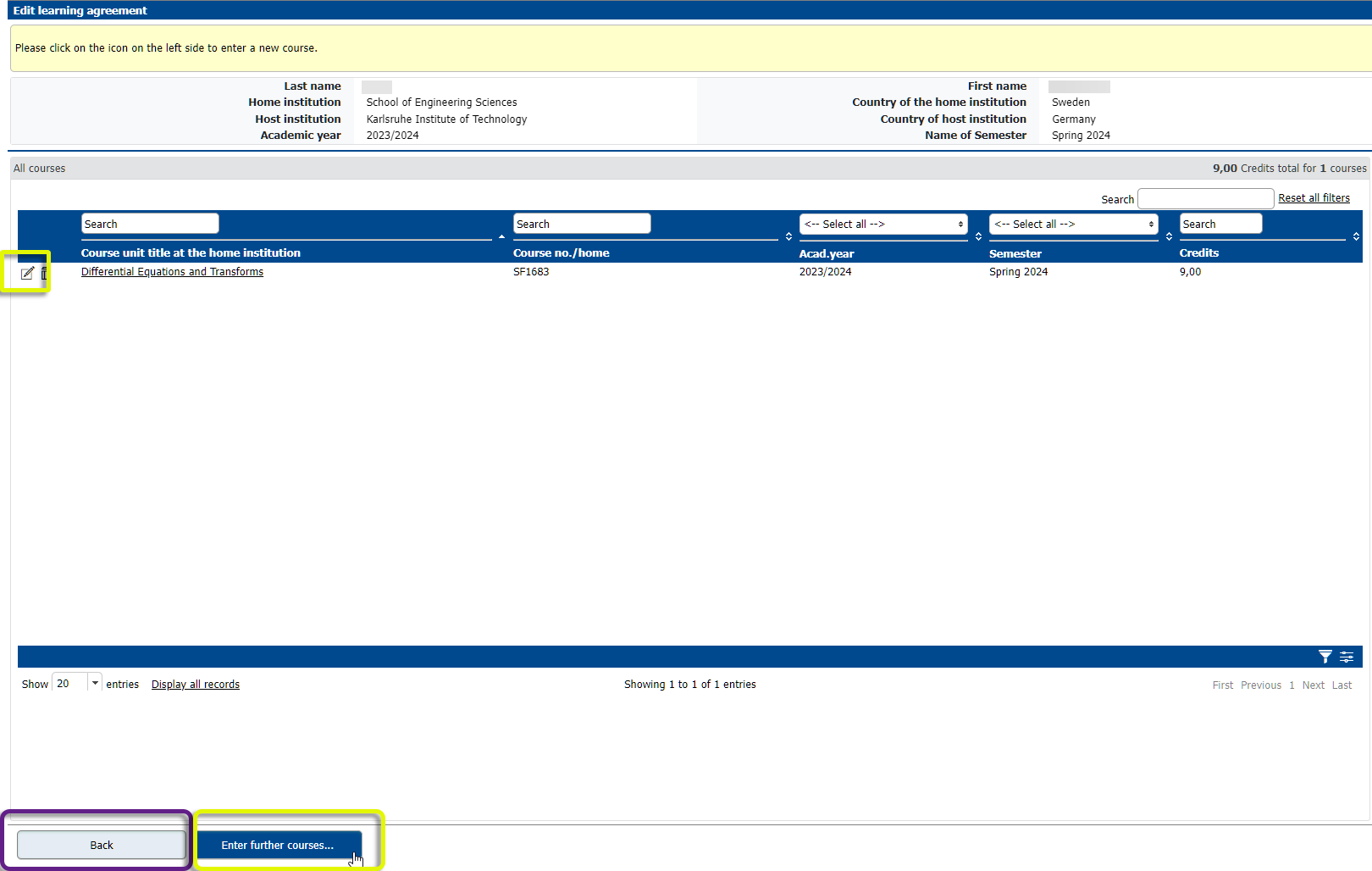Screen dimensions: 1372x871
Task: Go to the Next page of entries
Action: pos(1313,685)
